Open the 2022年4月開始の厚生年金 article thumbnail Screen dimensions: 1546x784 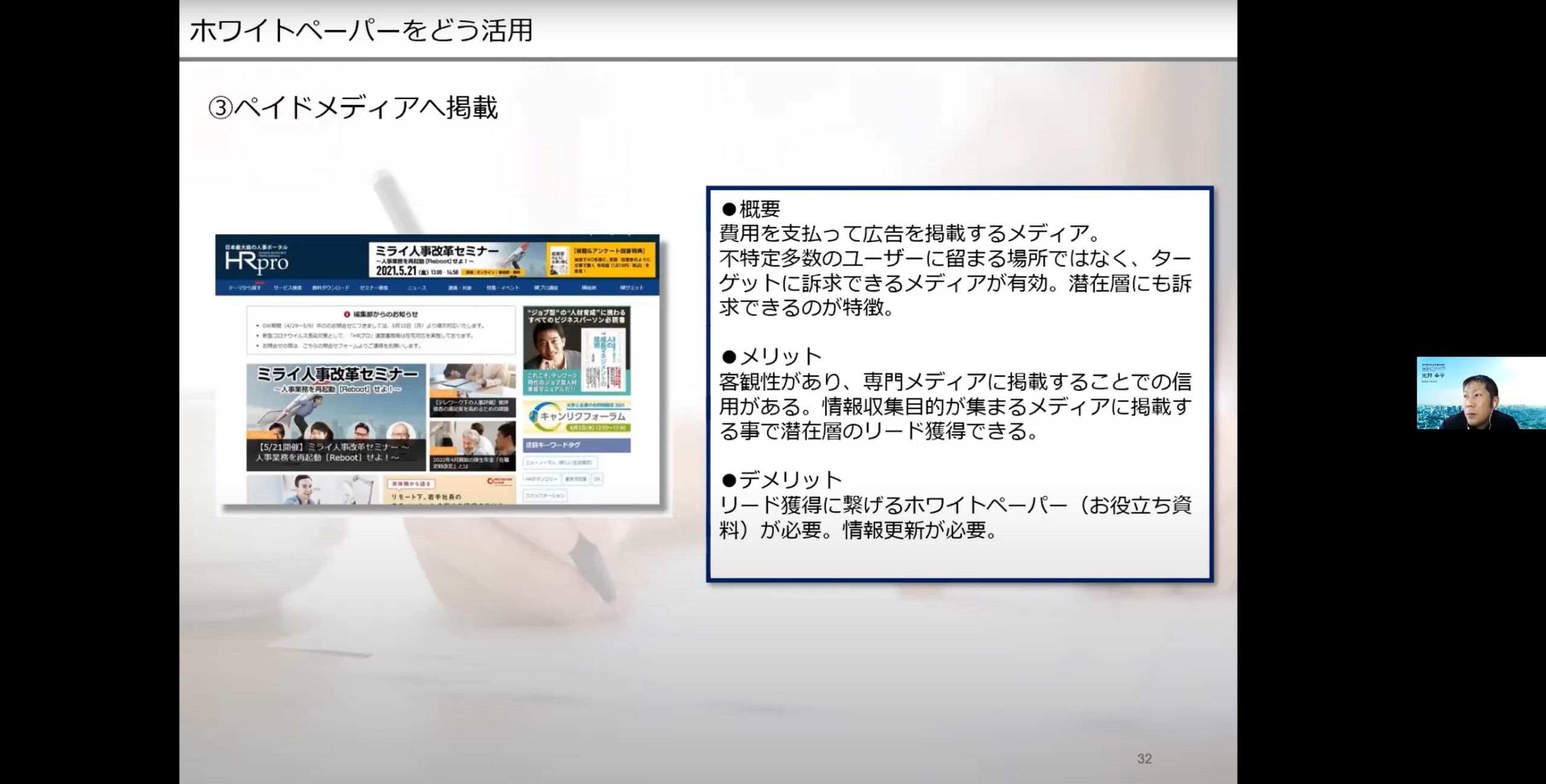tap(473, 446)
